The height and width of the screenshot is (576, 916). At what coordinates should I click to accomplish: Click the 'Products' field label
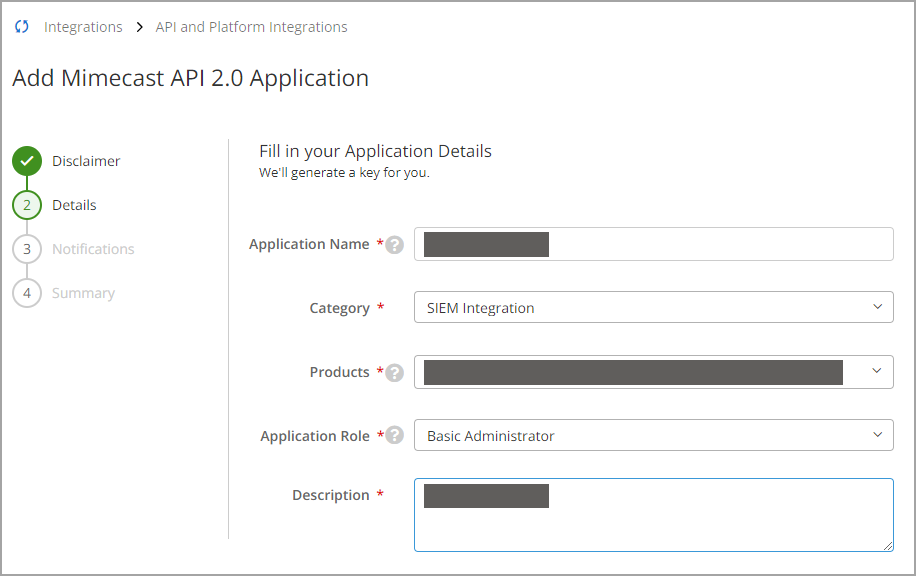(x=339, y=372)
